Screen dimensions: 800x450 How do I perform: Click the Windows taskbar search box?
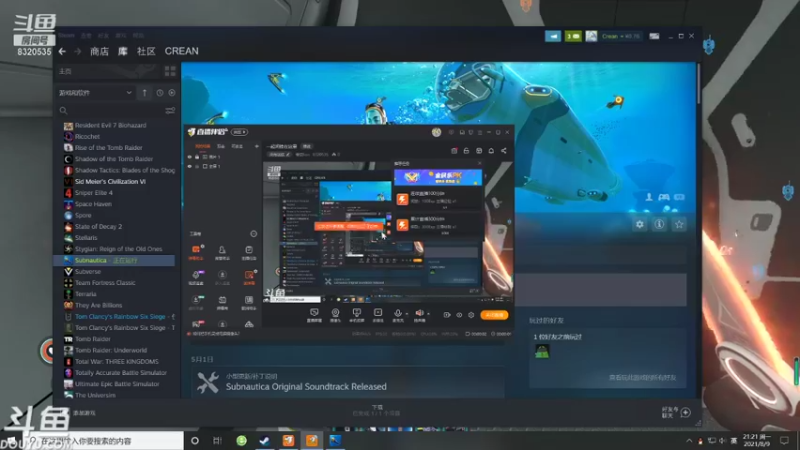104,440
